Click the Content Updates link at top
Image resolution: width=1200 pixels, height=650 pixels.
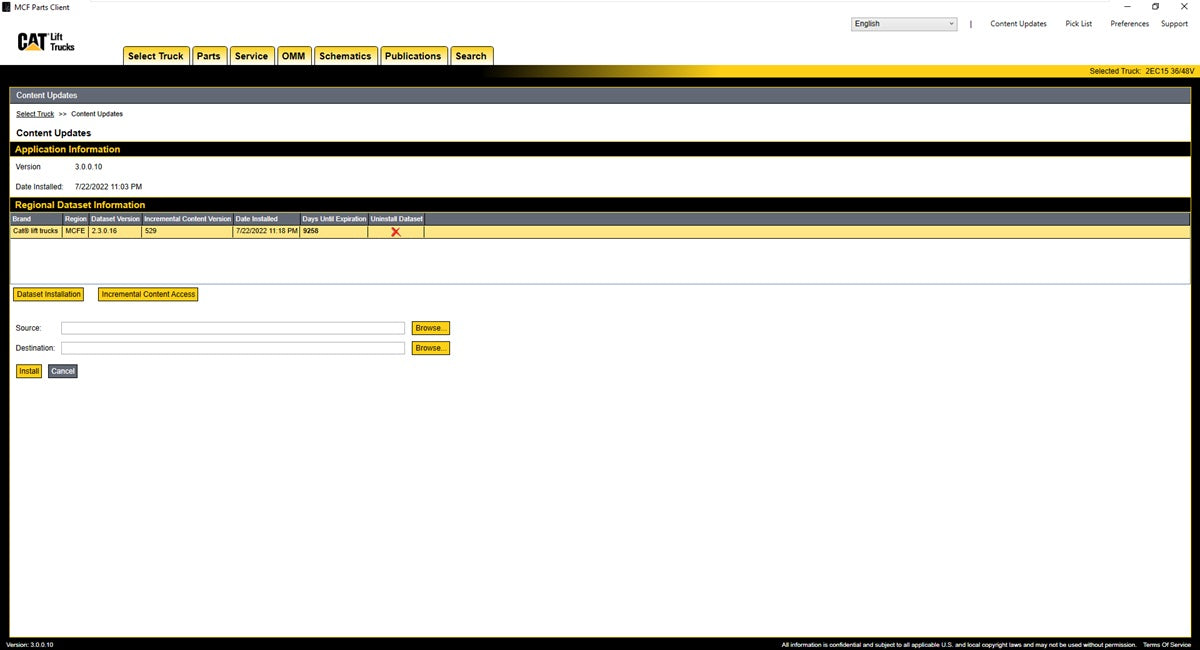tap(1018, 24)
